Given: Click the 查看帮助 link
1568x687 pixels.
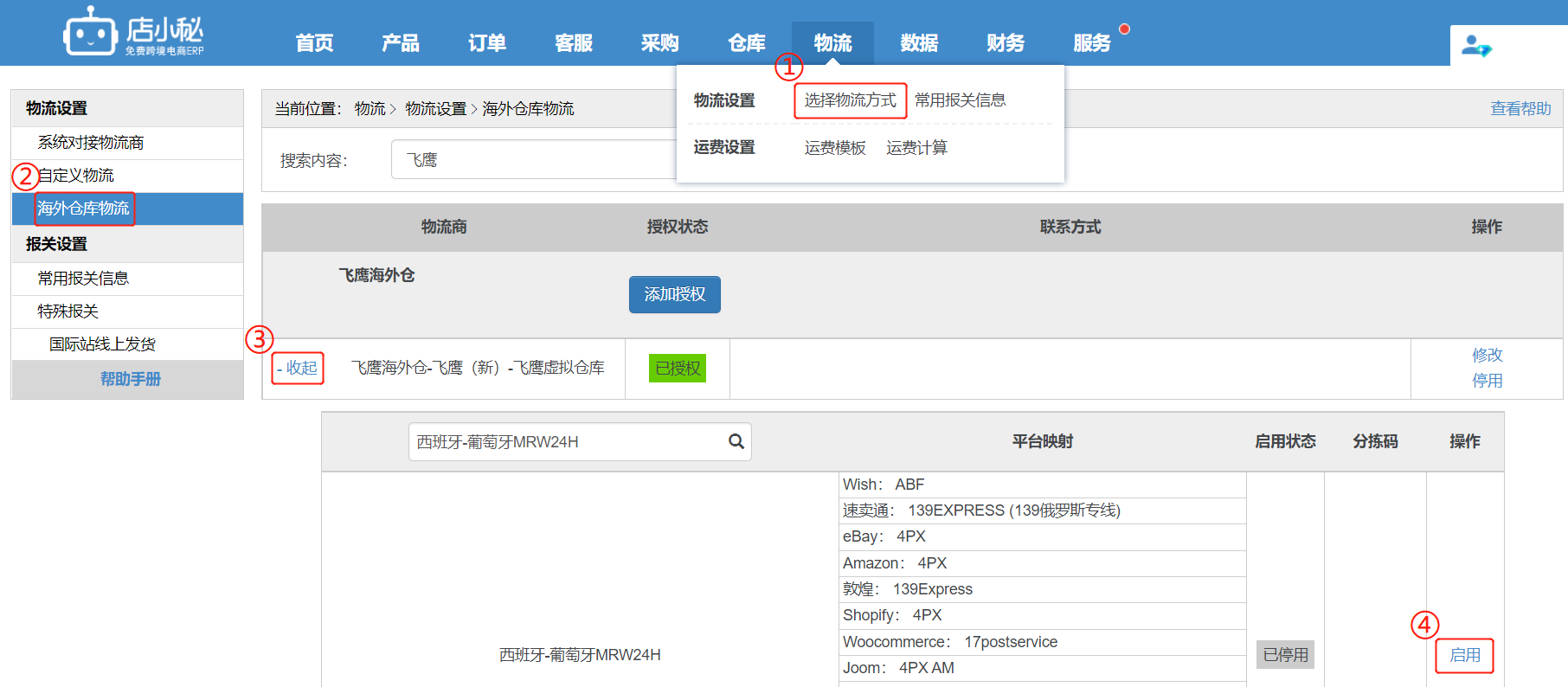Looking at the screenshot, I should (x=1520, y=109).
